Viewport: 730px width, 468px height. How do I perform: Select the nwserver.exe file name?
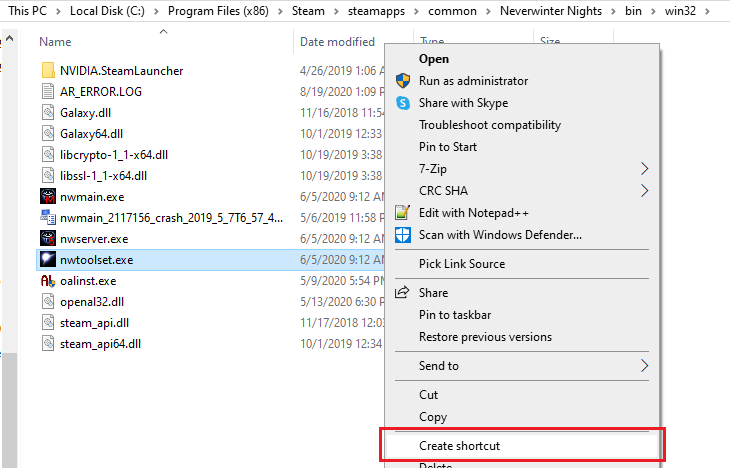tap(94, 239)
